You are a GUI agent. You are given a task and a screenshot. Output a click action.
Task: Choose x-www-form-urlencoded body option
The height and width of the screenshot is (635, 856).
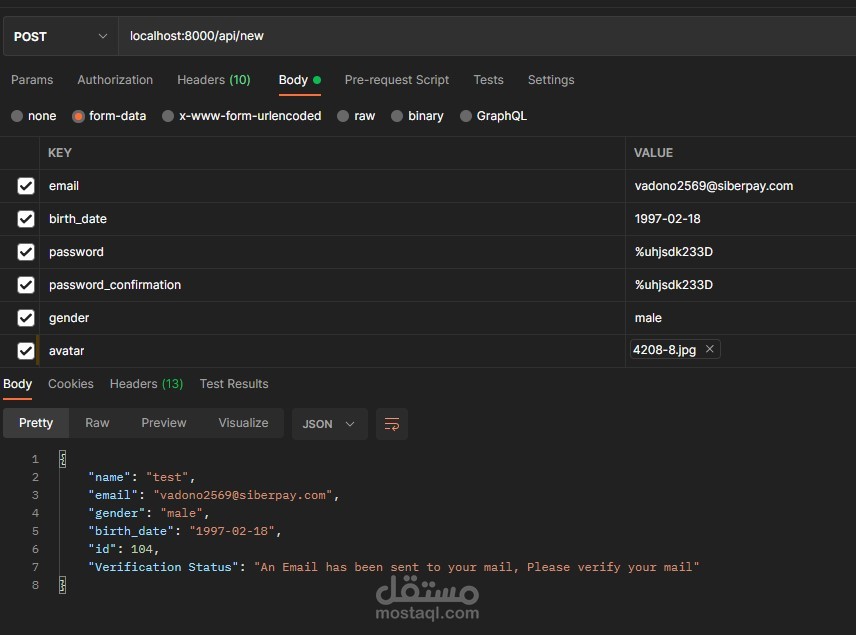(x=168, y=116)
